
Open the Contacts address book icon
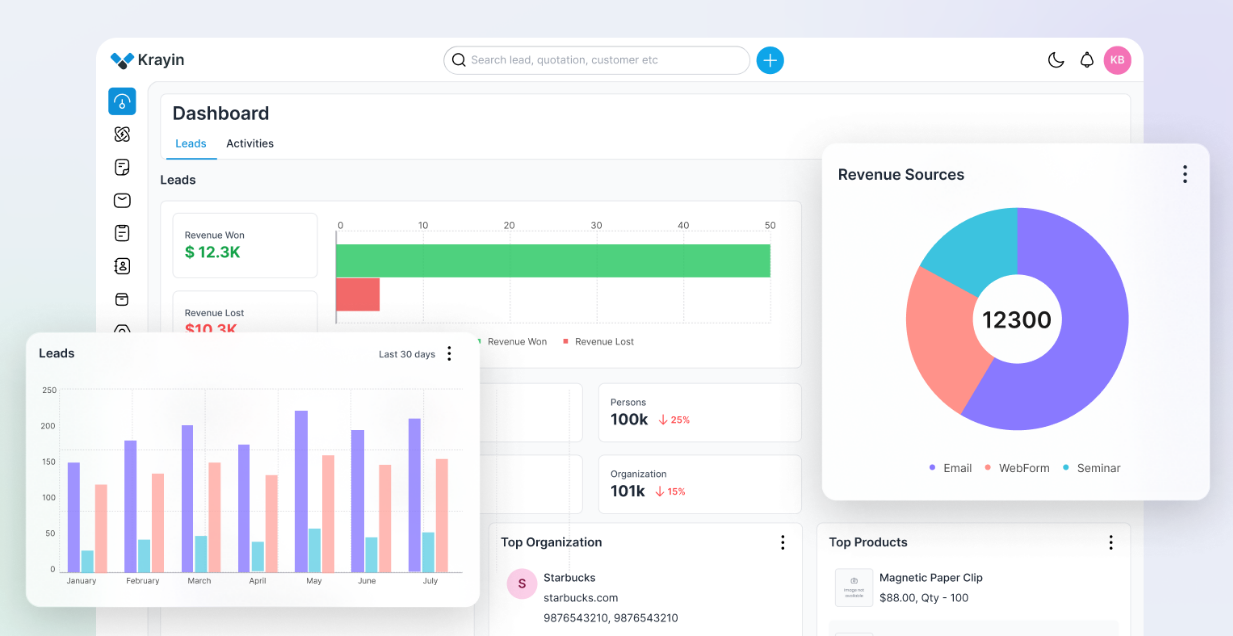(x=122, y=266)
